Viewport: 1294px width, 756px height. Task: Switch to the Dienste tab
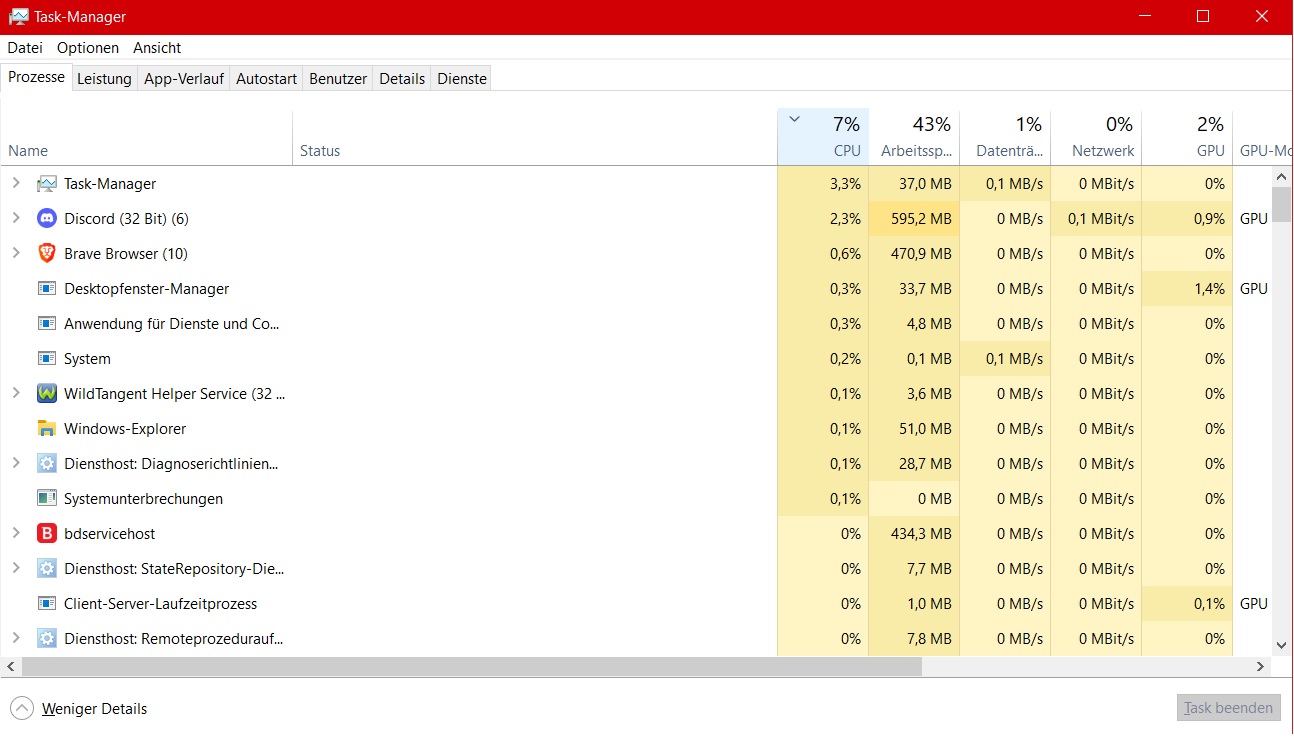(x=462, y=79)
